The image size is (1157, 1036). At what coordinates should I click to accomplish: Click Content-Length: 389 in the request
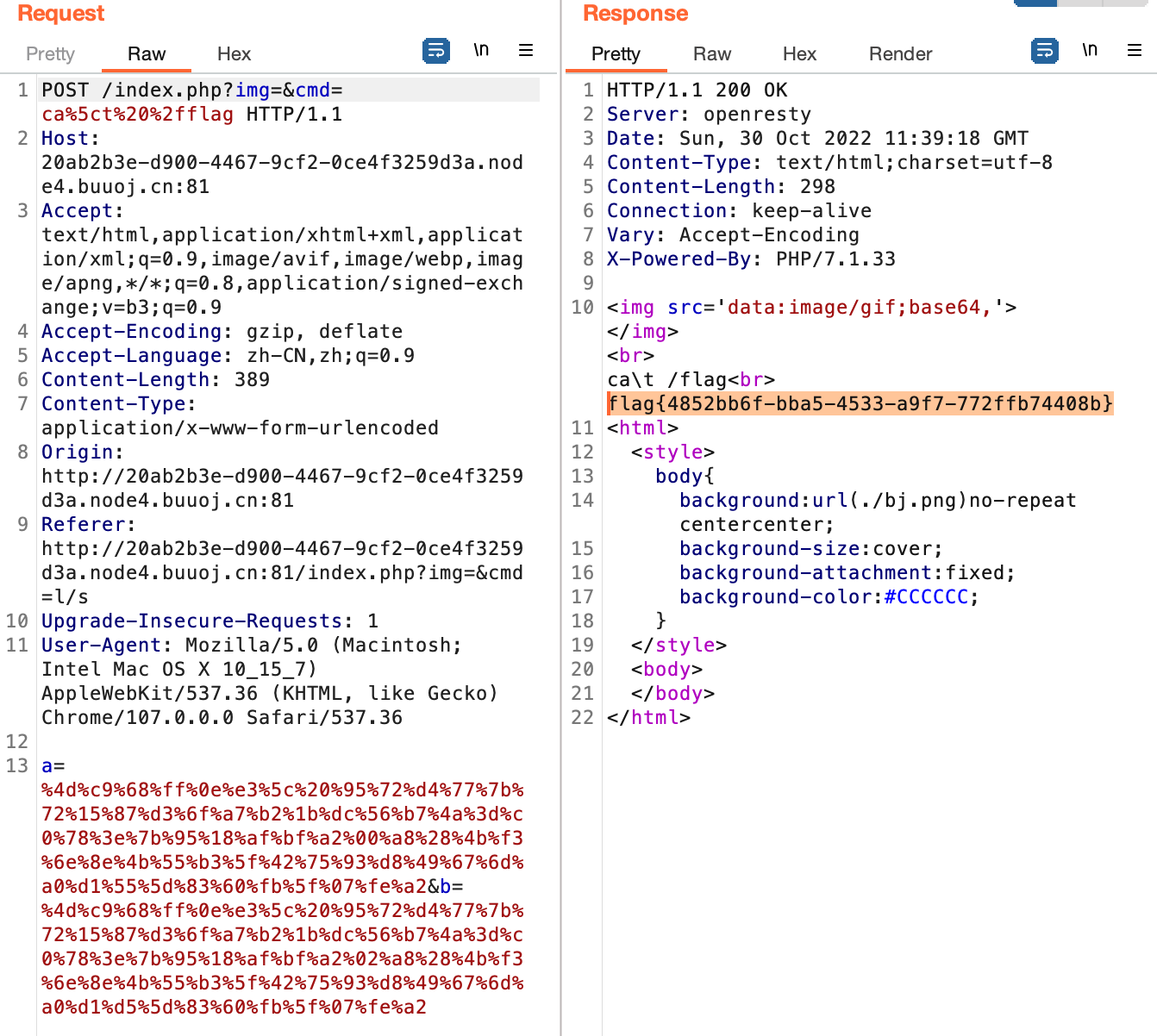pos(155,379)
